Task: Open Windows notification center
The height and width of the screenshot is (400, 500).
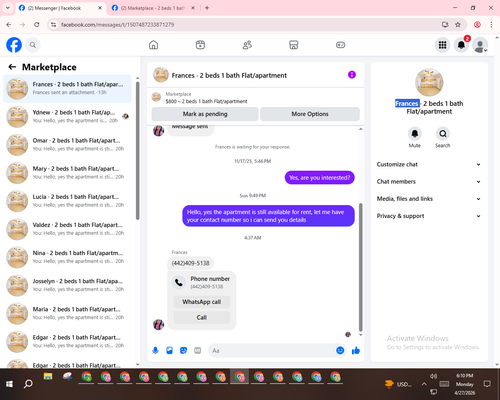Action: click(x=487, y=384)
